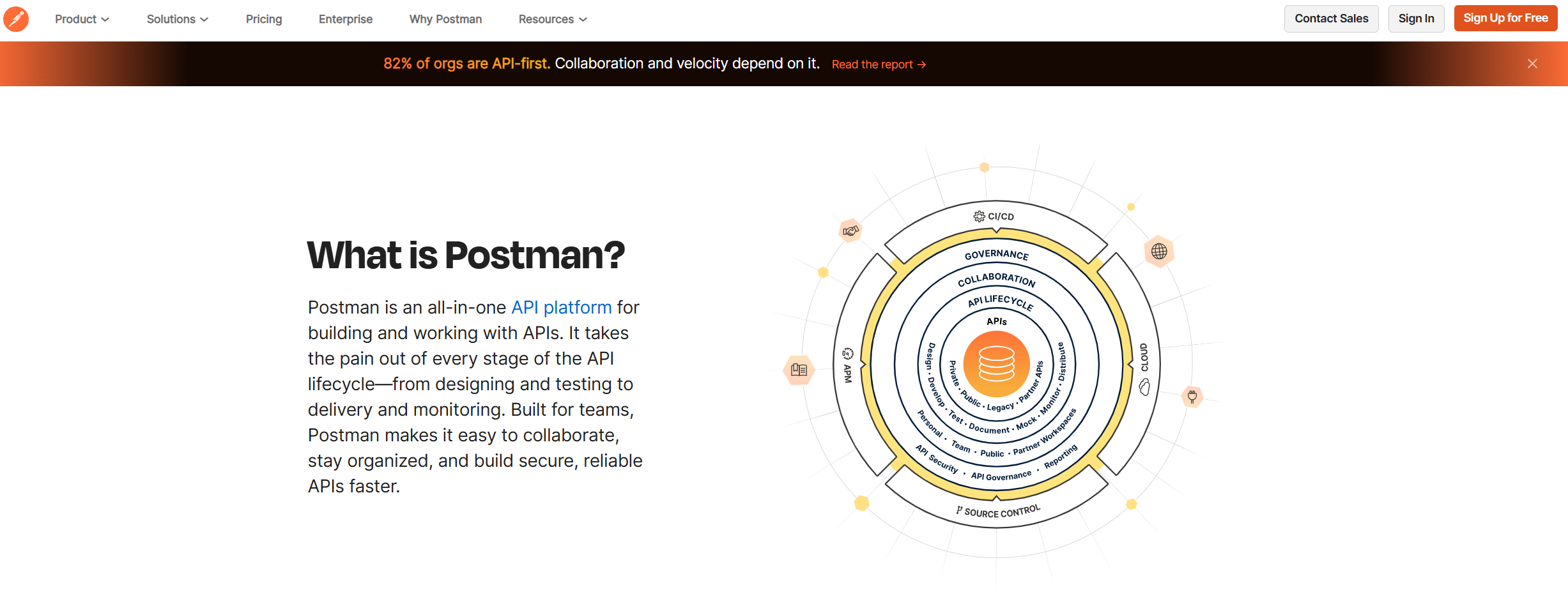
Task: Expand the Product dropdown menu
Action: 82,19
